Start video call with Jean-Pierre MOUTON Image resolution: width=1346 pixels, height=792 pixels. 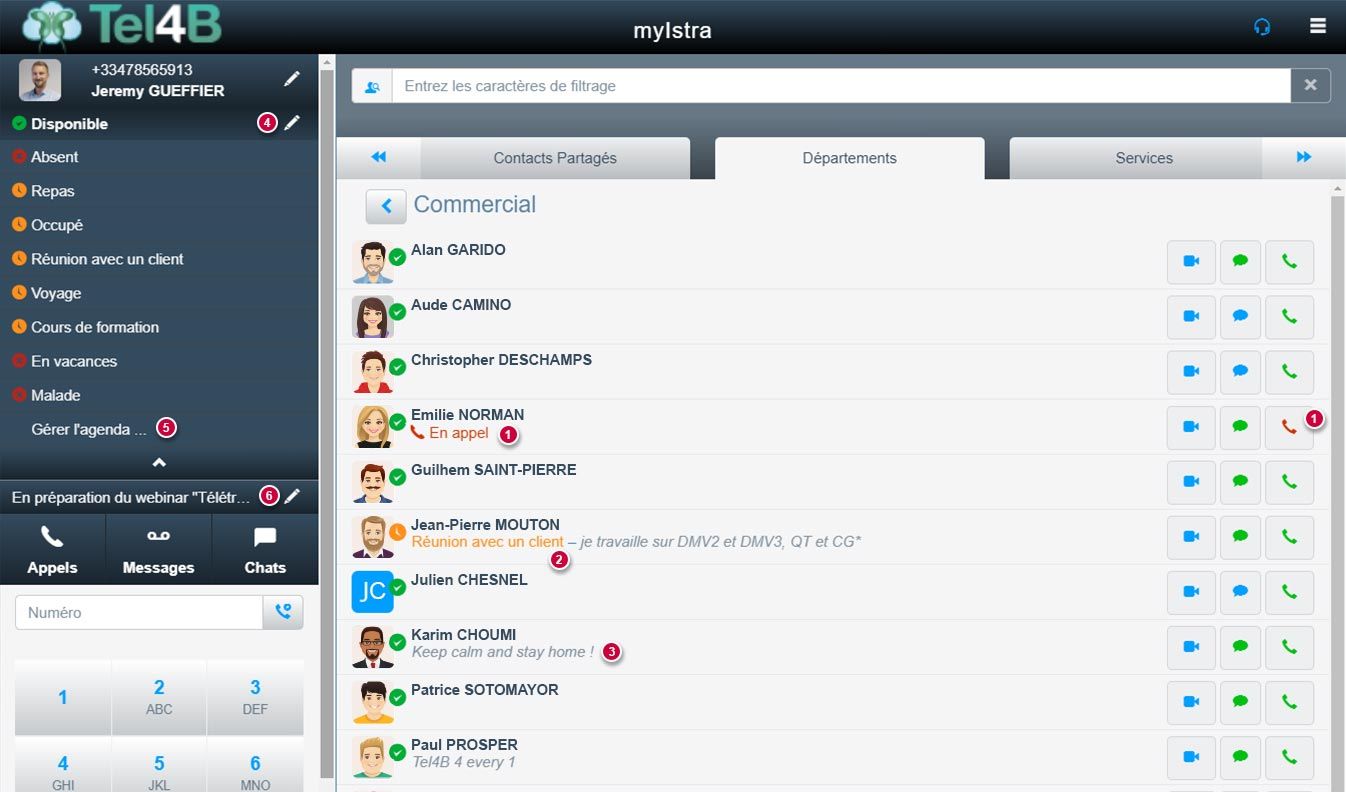pos(1191,537)
